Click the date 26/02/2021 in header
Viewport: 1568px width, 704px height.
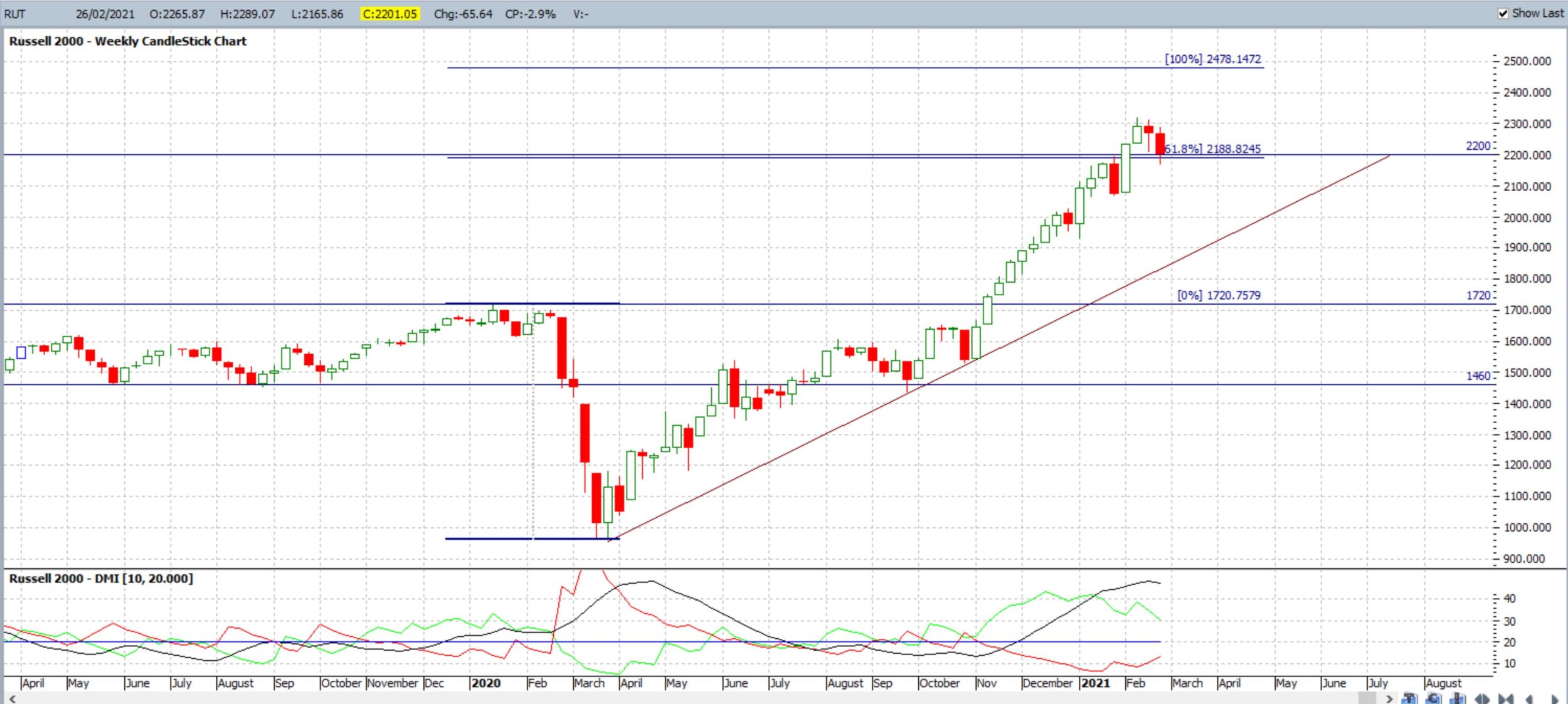pos(105,14)
